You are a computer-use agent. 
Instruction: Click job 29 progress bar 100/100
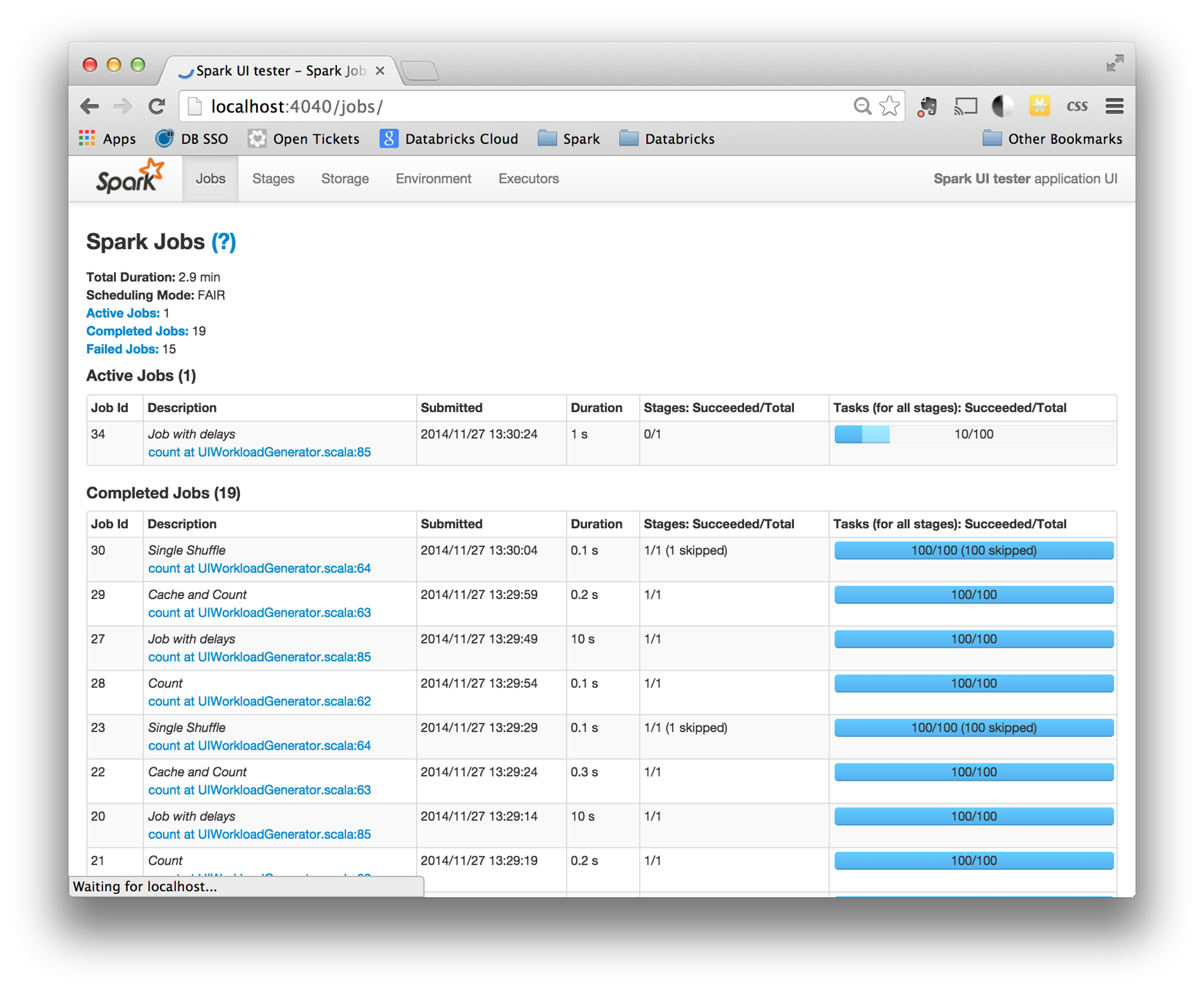coord(974,594)
